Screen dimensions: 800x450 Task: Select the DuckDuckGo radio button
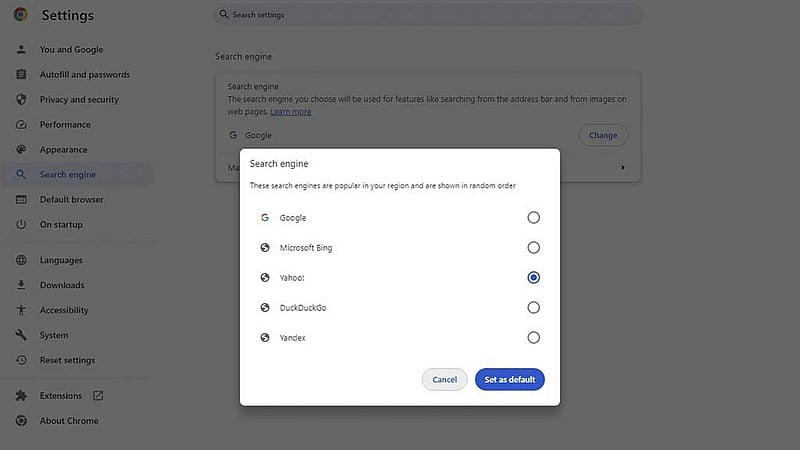point(533,308)
